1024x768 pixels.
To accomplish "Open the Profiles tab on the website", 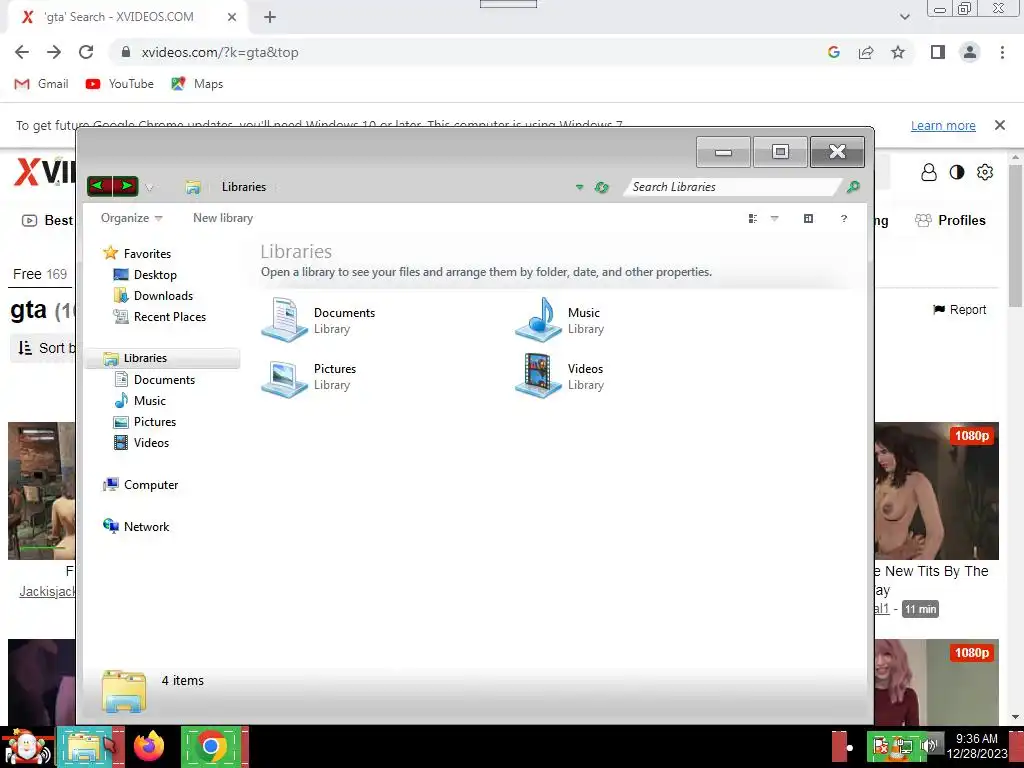I will tap(950, 221).
